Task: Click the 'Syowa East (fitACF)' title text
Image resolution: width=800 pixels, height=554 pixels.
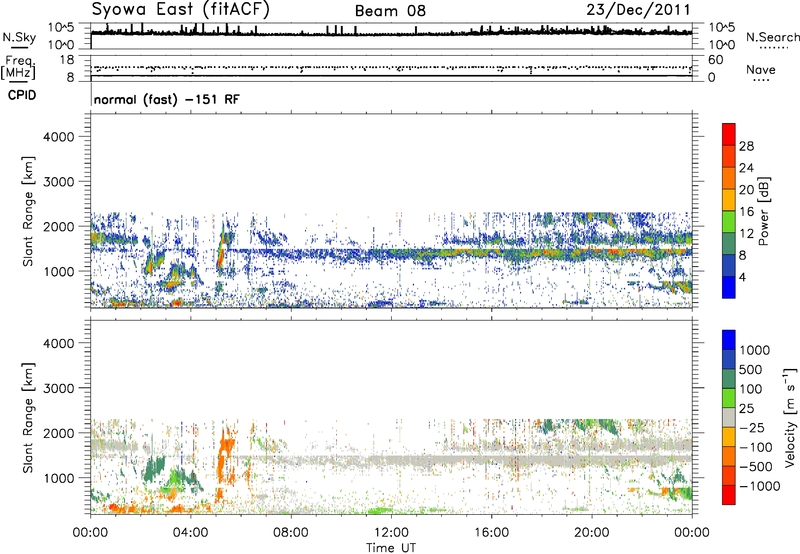Action: [x=180, y=9]
